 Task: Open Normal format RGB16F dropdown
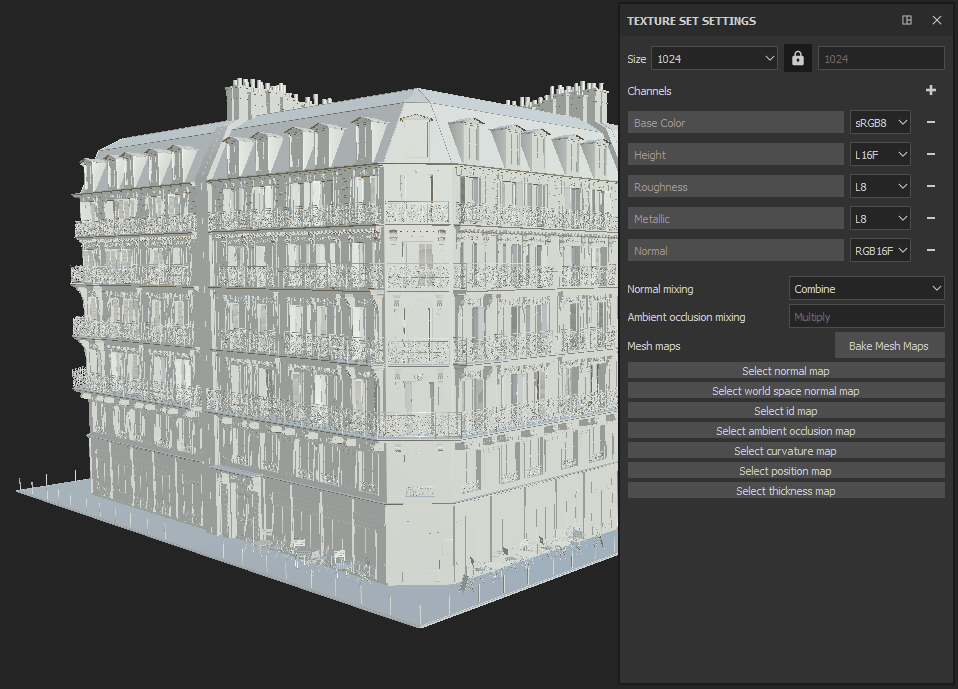(x=880, y=250)
